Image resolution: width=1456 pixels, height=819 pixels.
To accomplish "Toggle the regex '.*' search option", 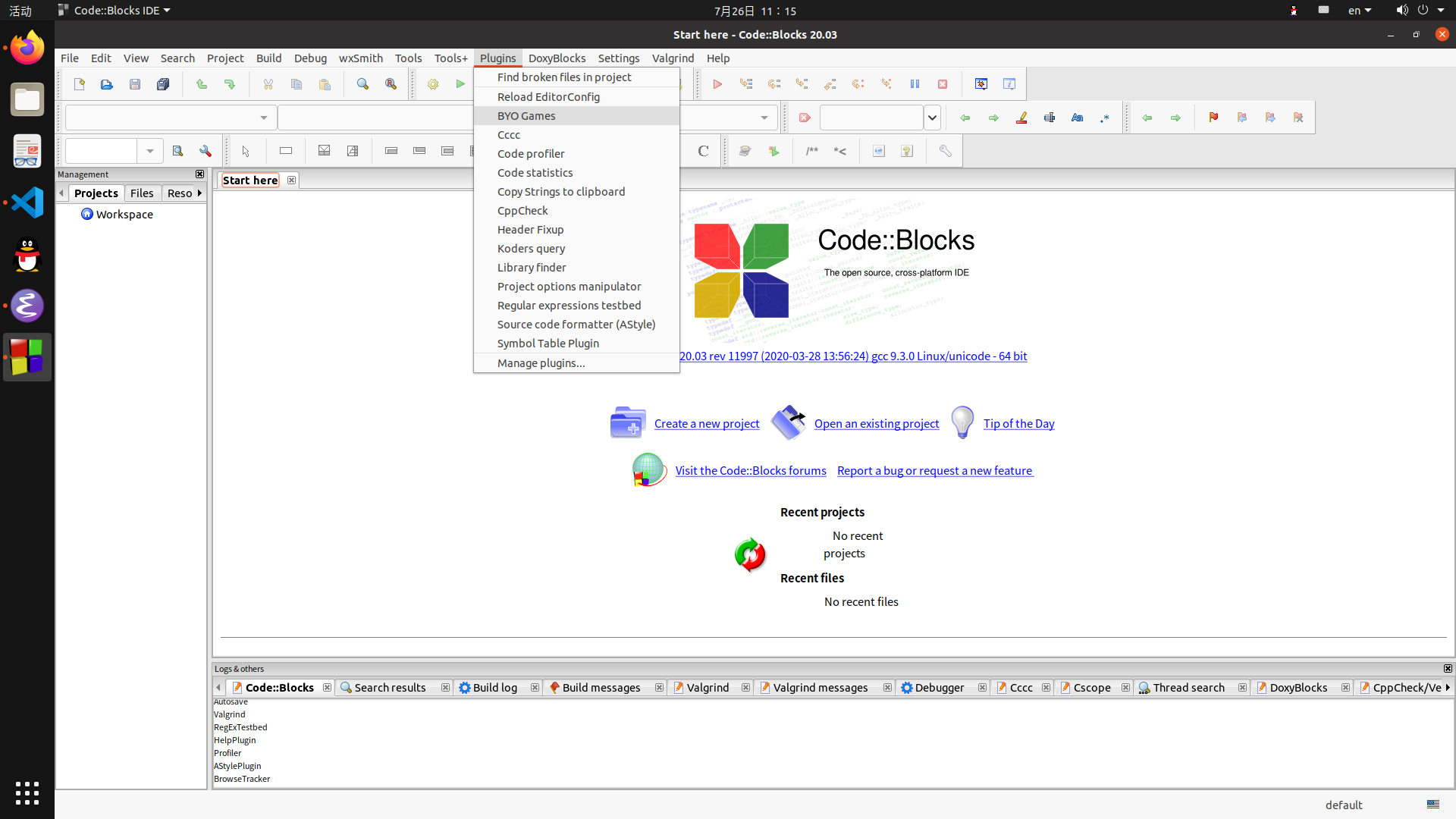I will click(1105, 118).
